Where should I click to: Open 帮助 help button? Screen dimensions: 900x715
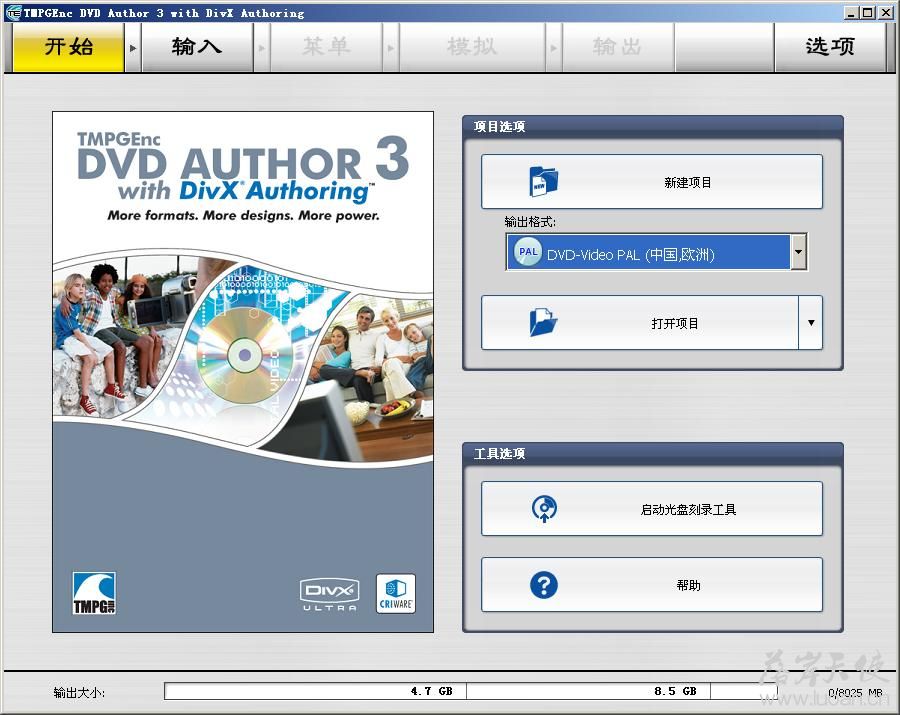pos(651,584)
